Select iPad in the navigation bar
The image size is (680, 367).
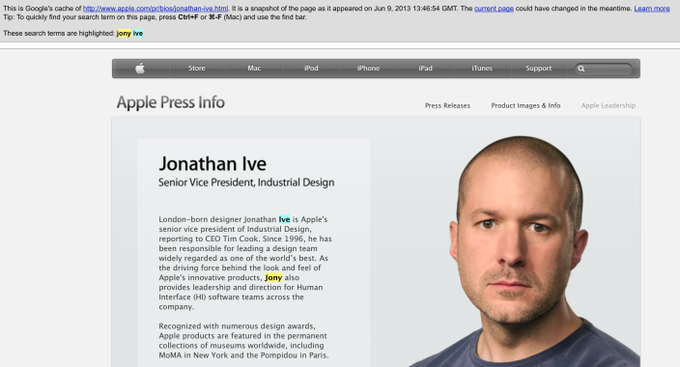tap(425, 68)
